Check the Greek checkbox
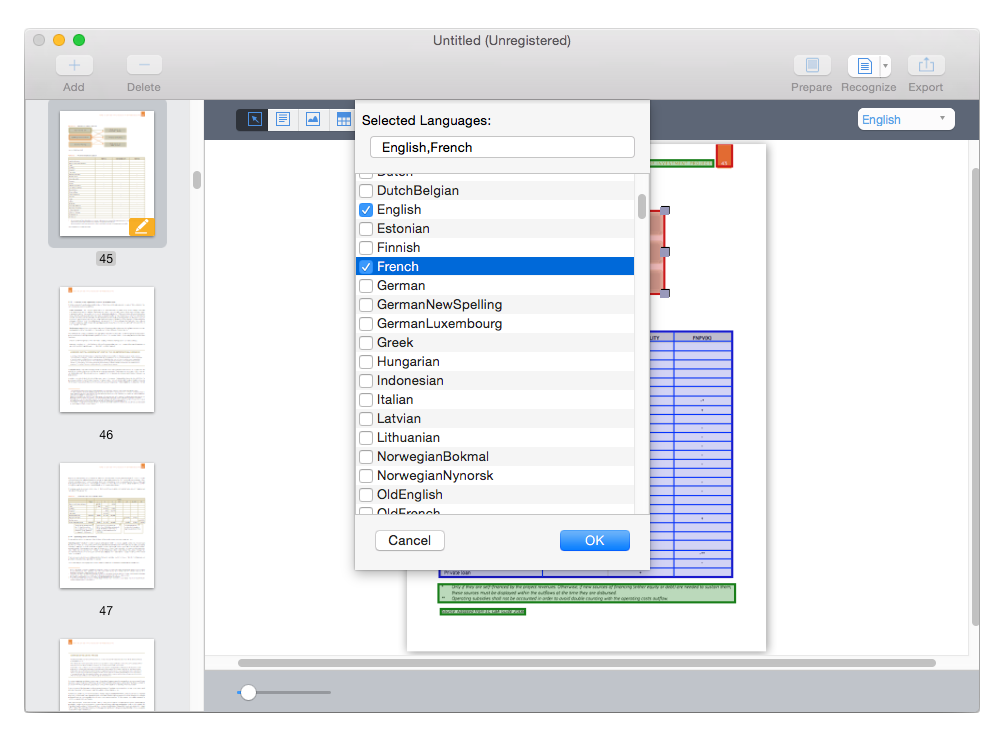The image size is (1004, 733). [366, 342]
